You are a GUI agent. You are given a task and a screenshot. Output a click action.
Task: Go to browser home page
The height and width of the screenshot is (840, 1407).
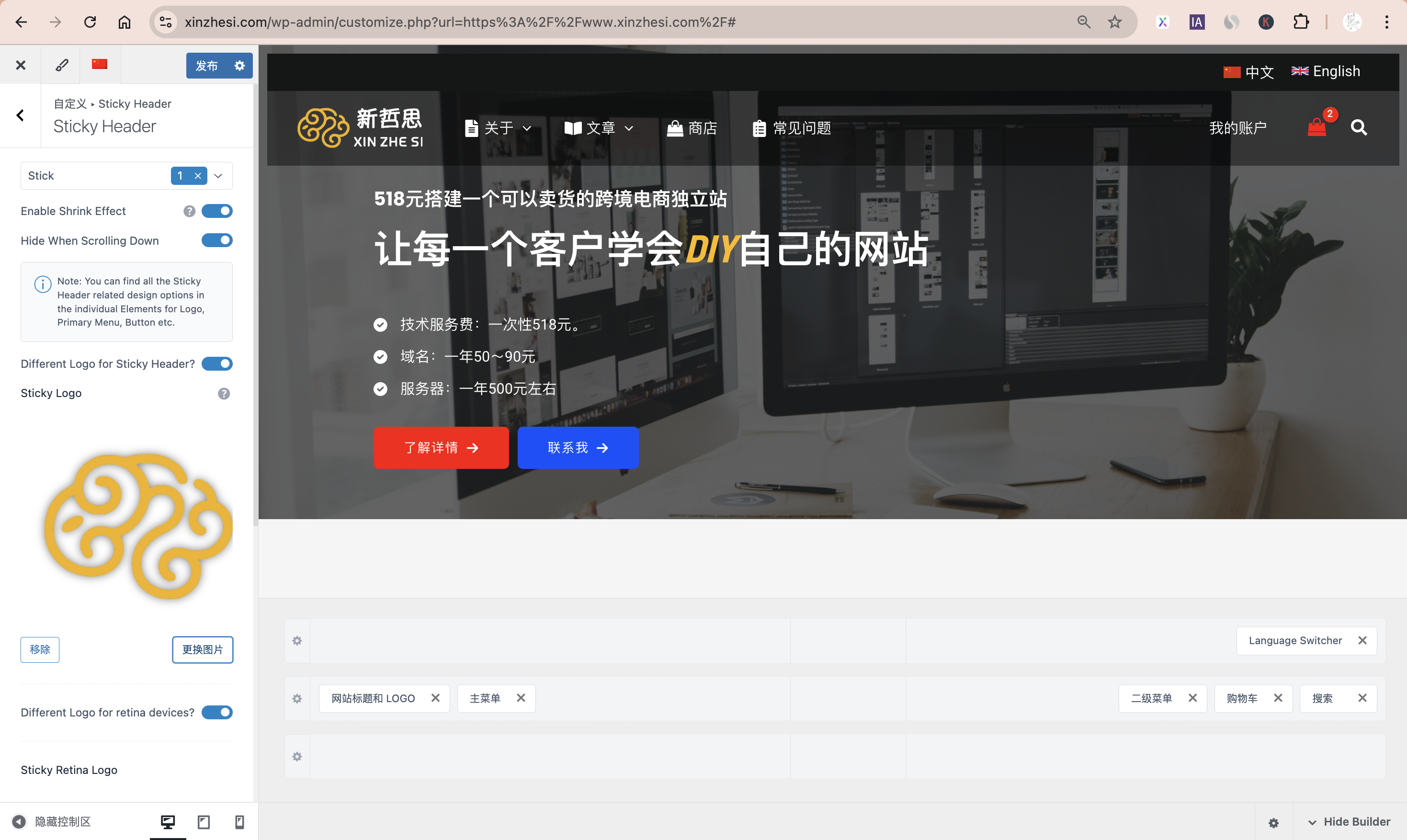(124, 22)
